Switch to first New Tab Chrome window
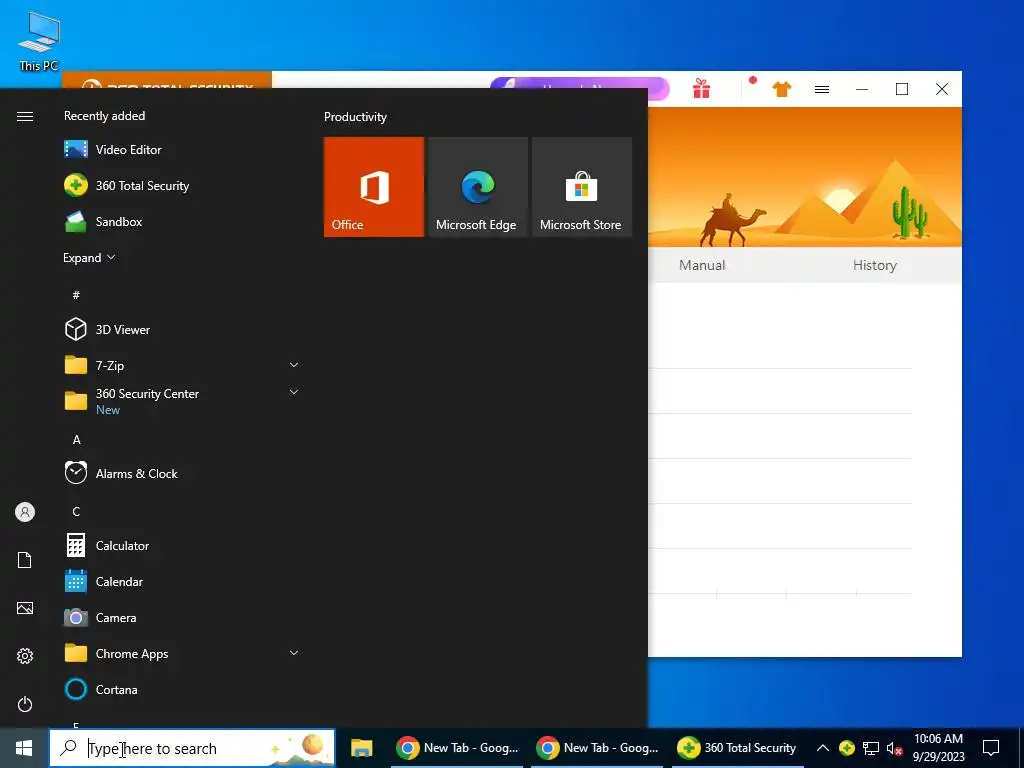Screen dimensions: 1024x768 (x=457, y=748)
